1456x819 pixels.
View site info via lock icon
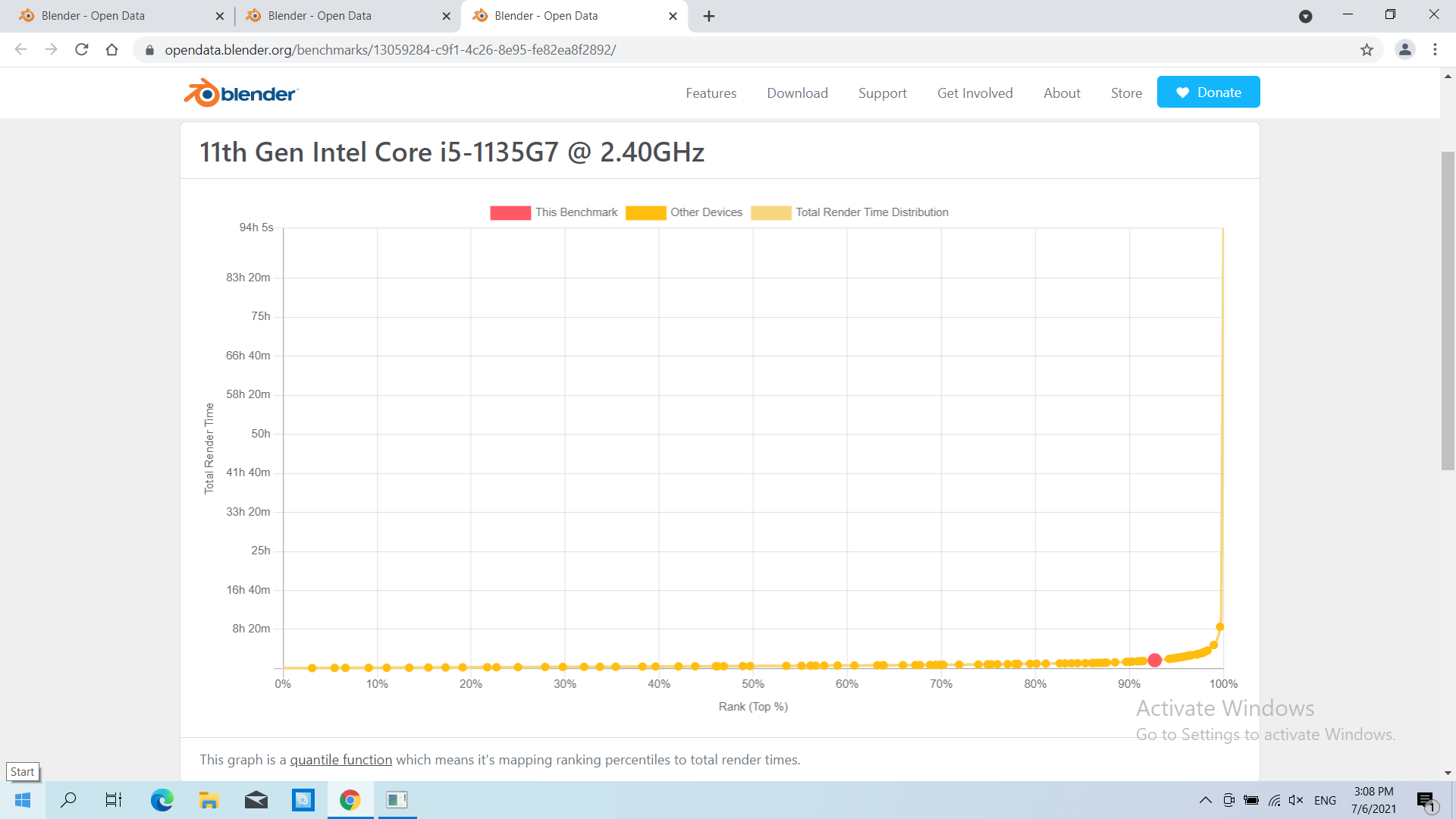tap(149, 50)
